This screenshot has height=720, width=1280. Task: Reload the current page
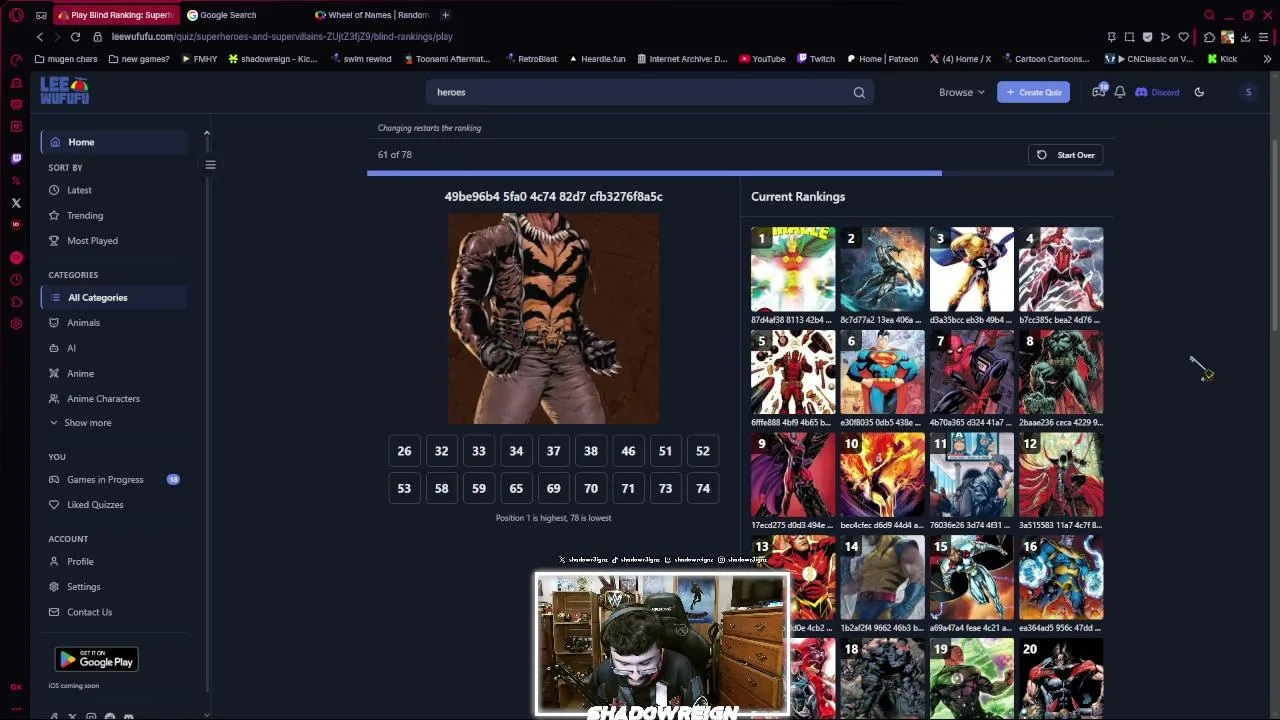[x=75, y=37]
